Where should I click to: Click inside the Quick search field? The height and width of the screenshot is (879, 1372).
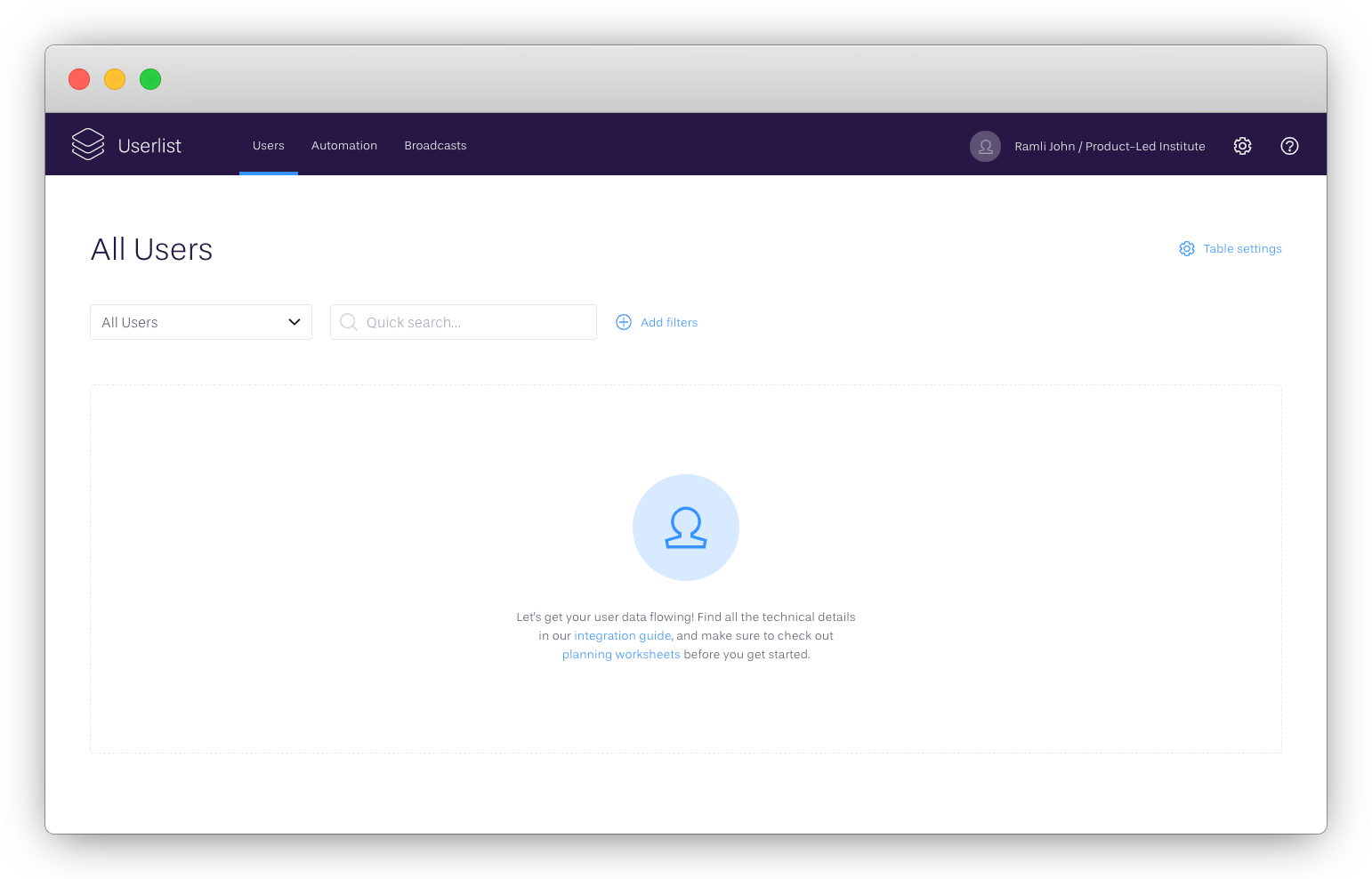point(463,322)
